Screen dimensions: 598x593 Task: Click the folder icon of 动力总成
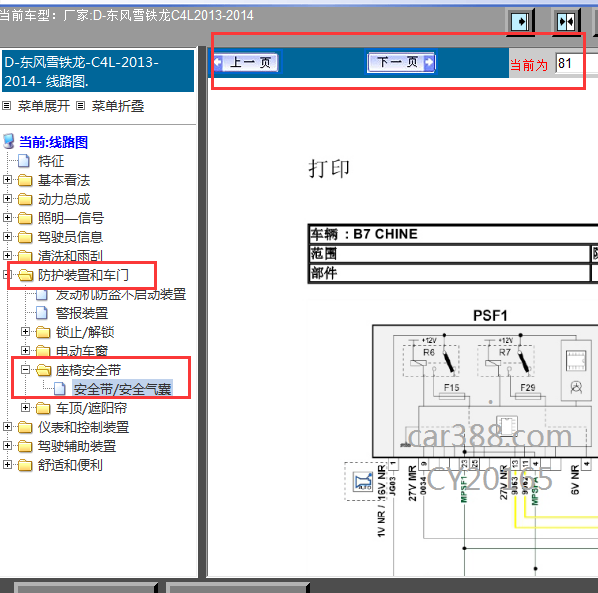click(x=25, y=199)
